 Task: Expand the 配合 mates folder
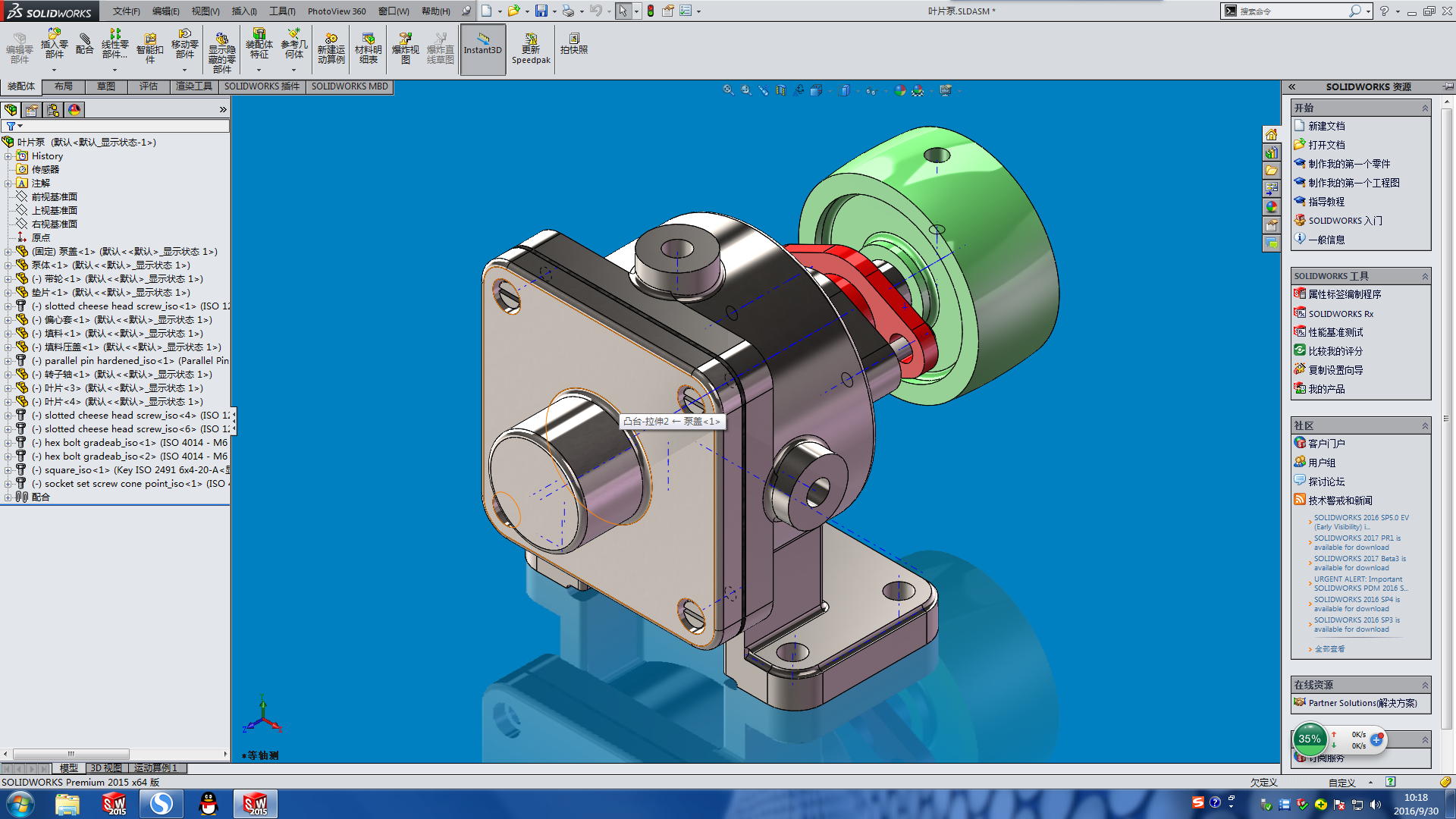tap(8, 497)
